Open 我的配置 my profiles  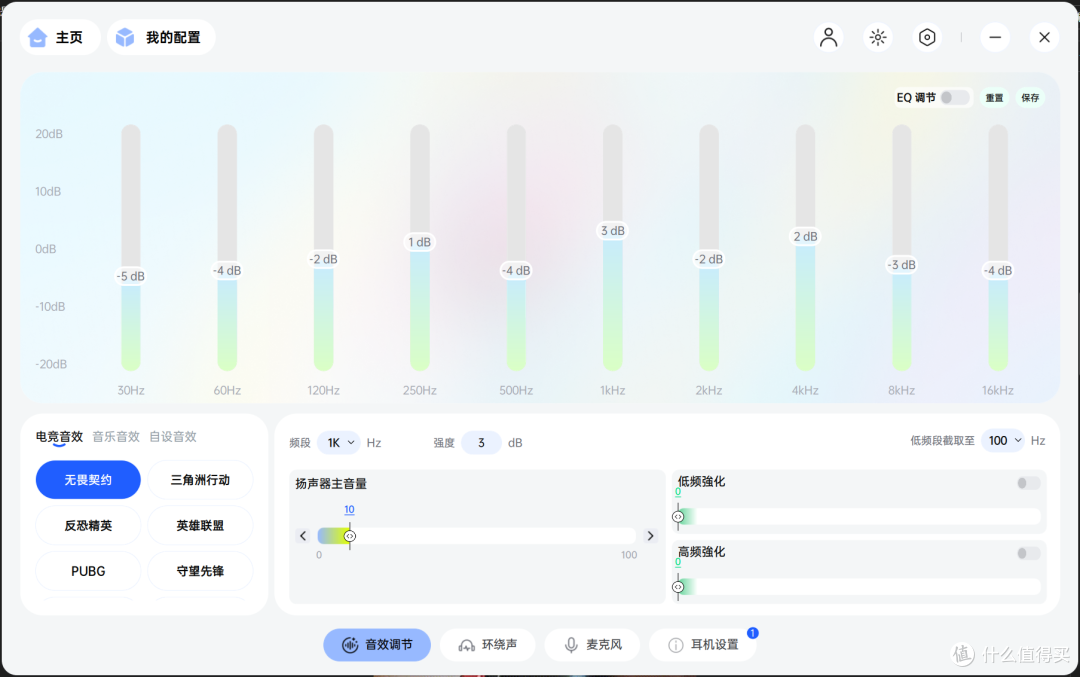(161, 37)
